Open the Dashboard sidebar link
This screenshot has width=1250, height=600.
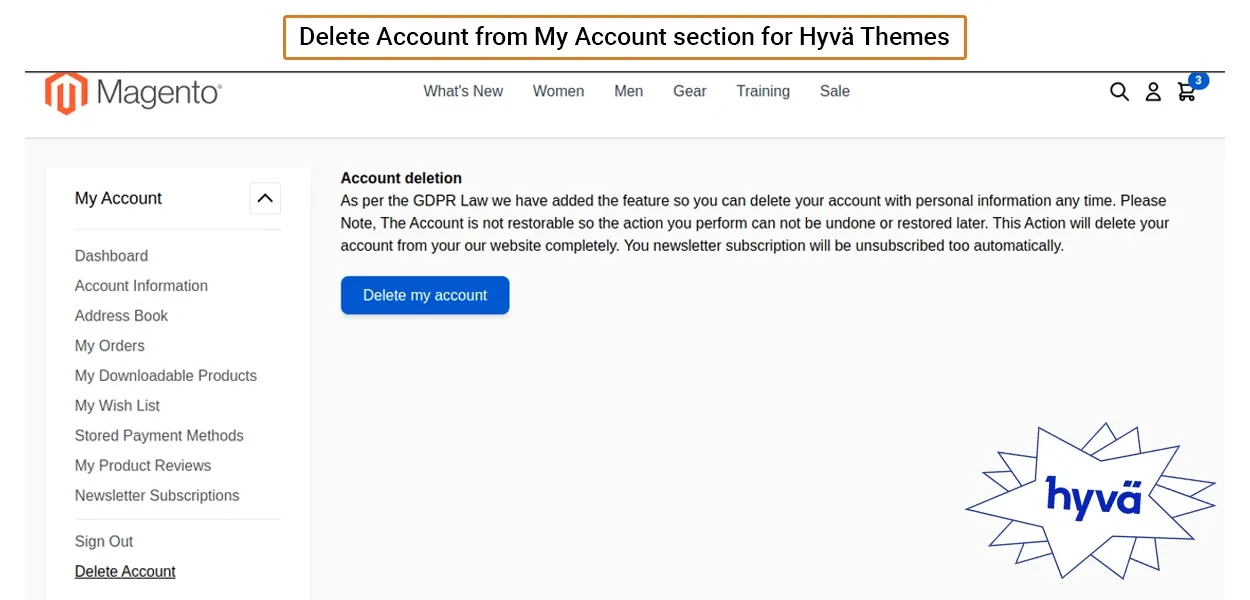111,256
